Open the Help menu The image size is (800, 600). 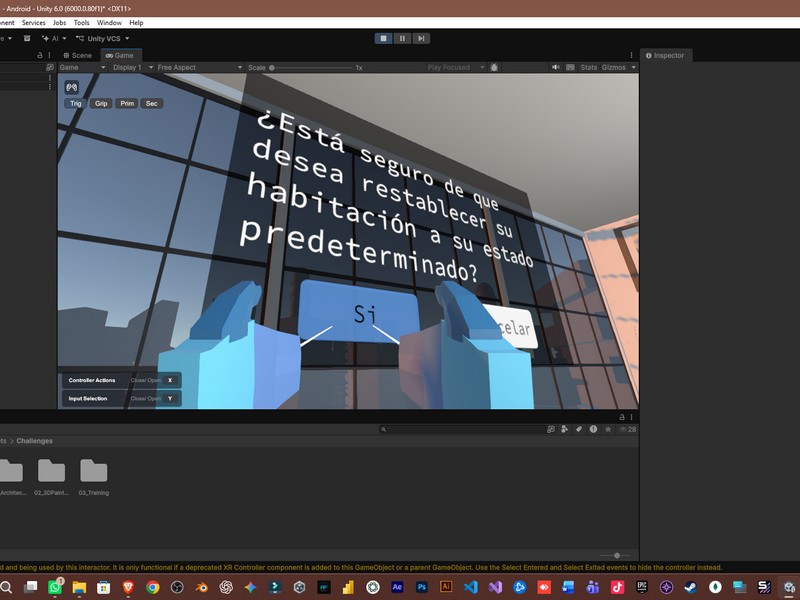(136, 22)
